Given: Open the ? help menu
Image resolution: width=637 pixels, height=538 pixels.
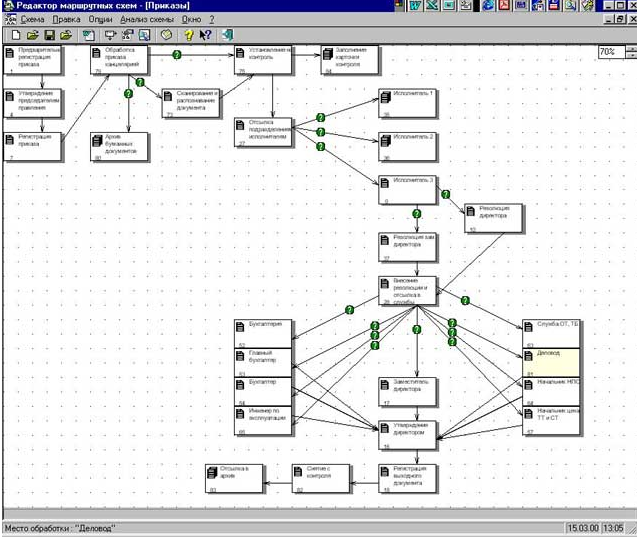Looking at the screenshot, I should point(212,20).
